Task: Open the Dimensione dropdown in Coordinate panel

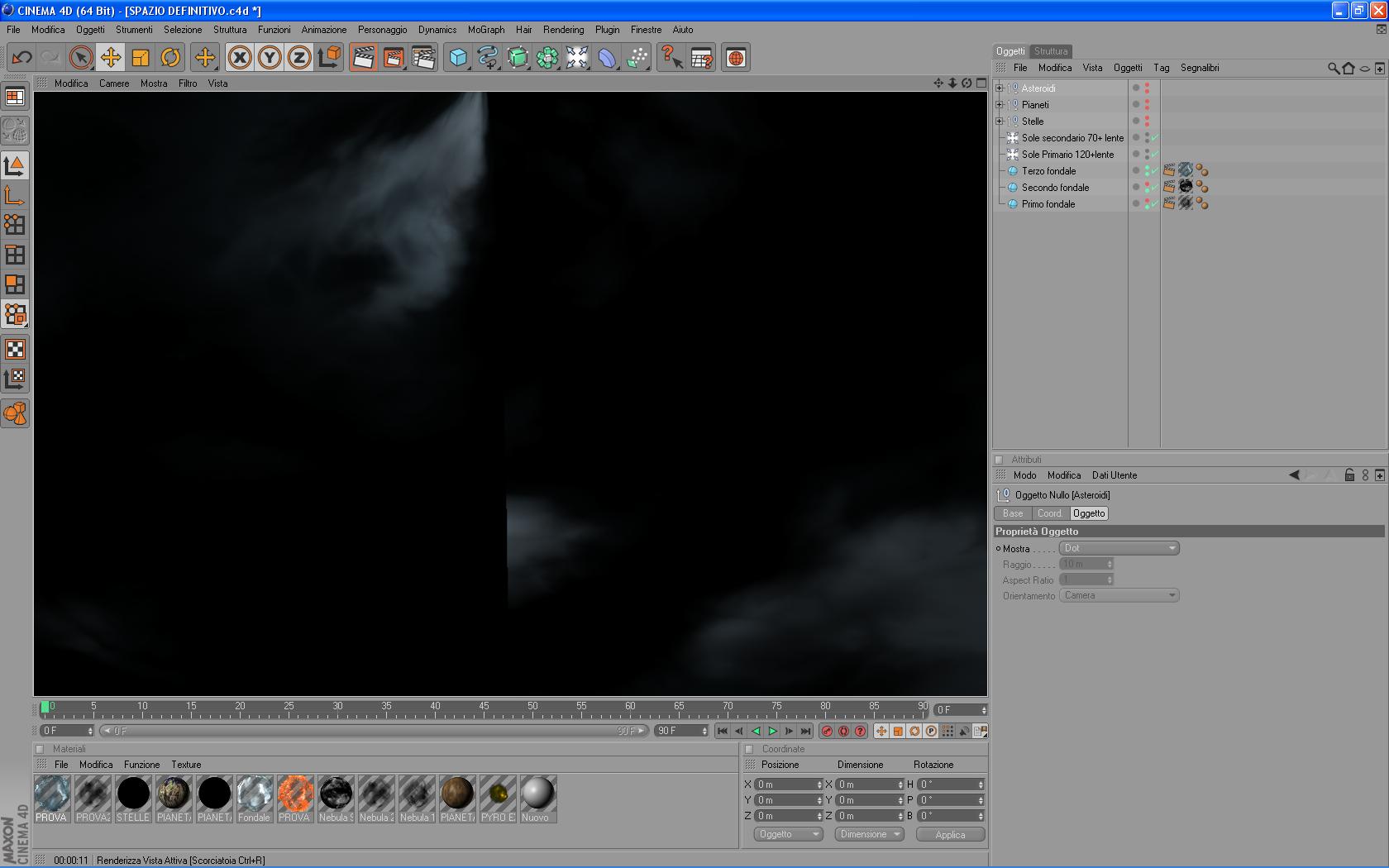Action: [x=869, y=834]
